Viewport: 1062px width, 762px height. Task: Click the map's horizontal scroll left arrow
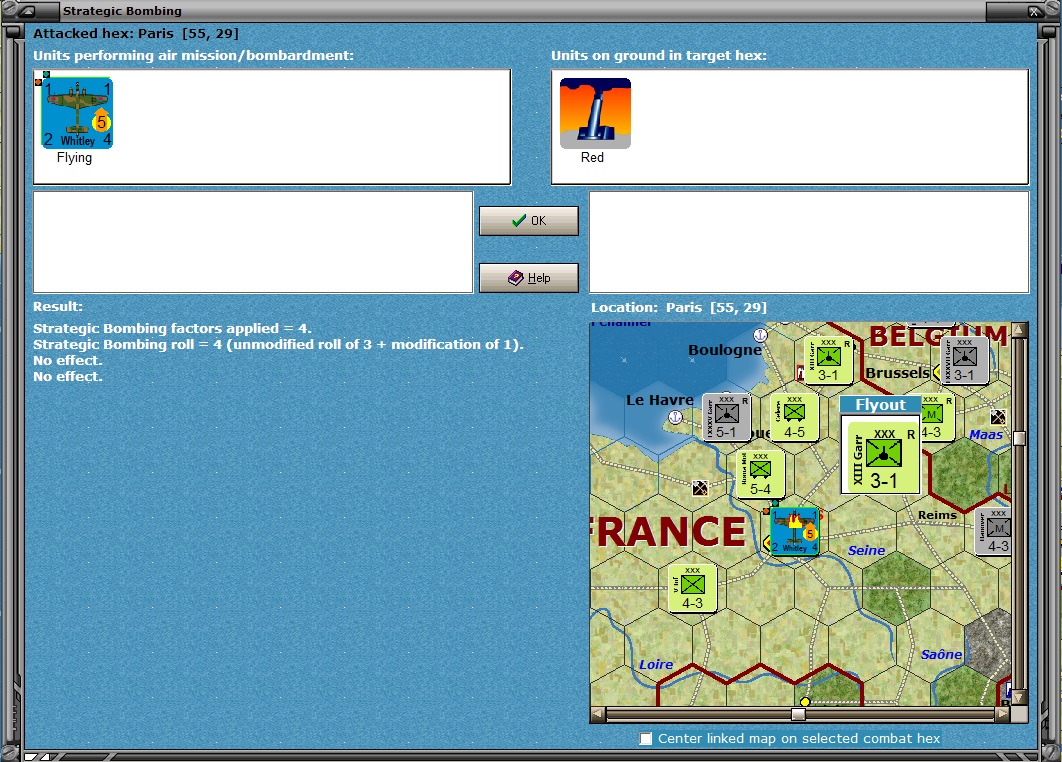point(598,714)
